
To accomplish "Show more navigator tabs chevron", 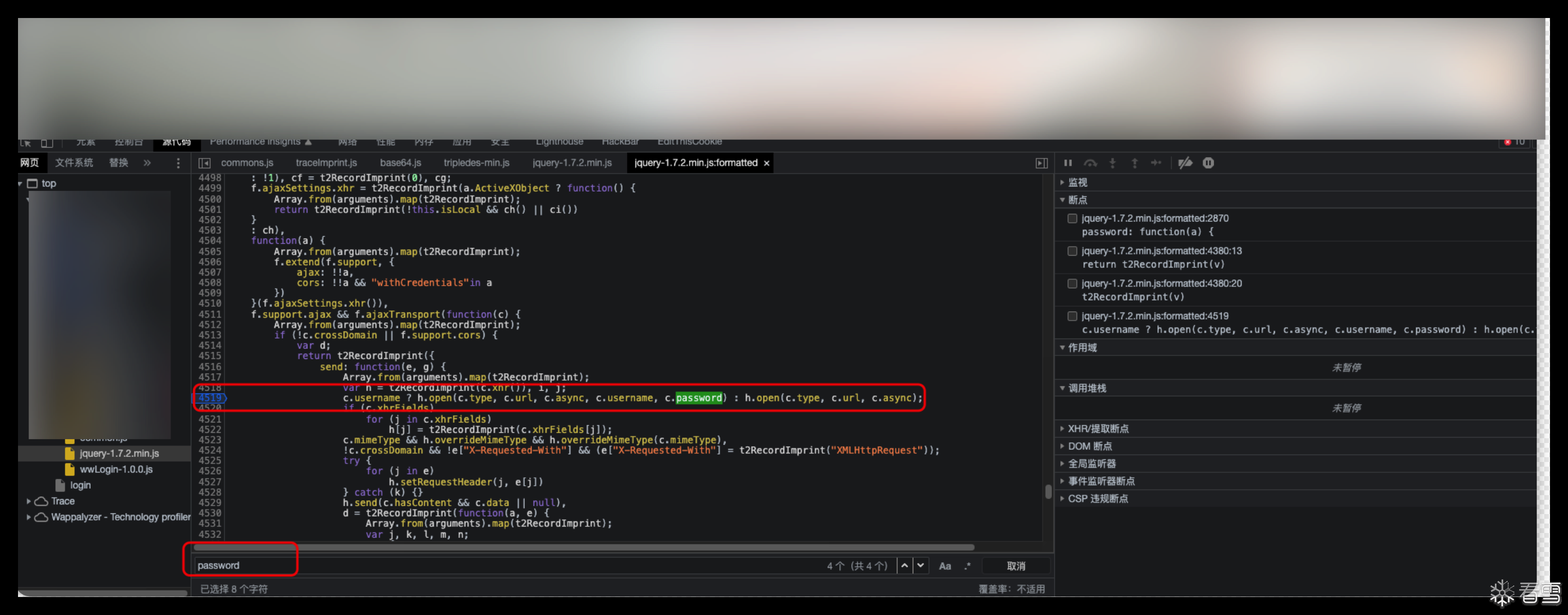I will point(146,163).
